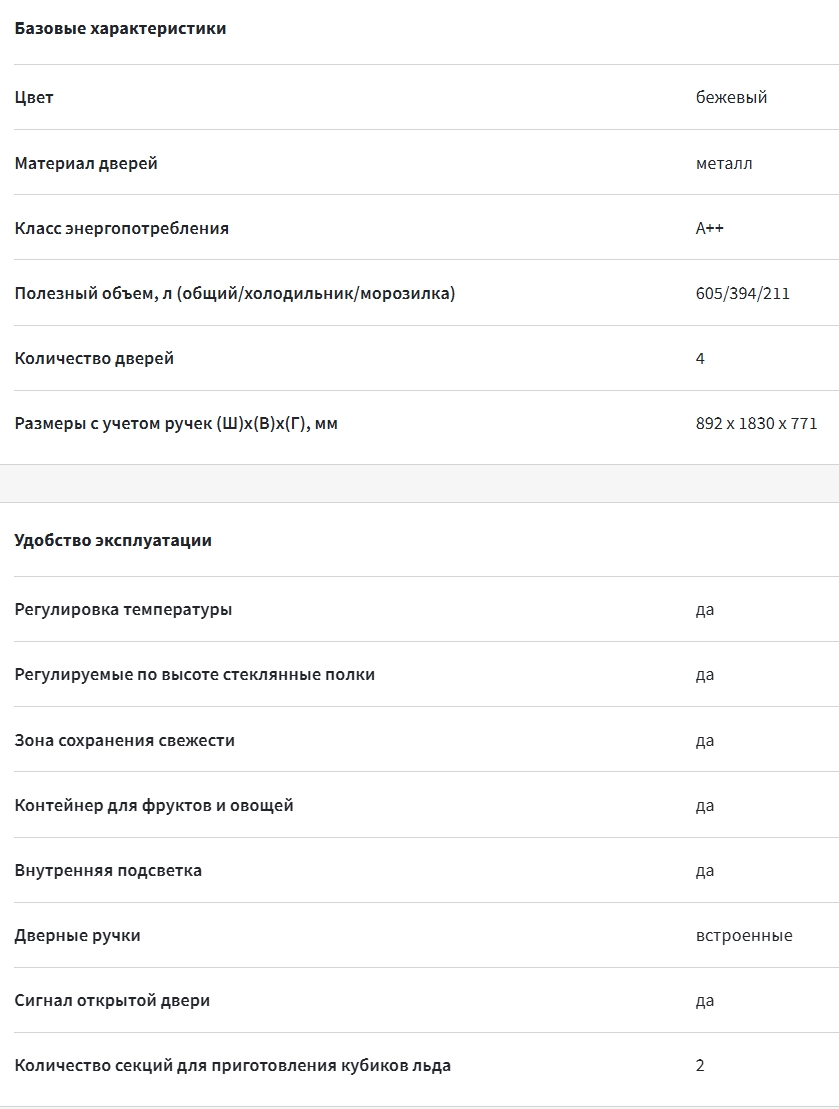
Task: Click the Размеры с учетом ручек label
Action: pyautogui.click(x=176, y=424)
